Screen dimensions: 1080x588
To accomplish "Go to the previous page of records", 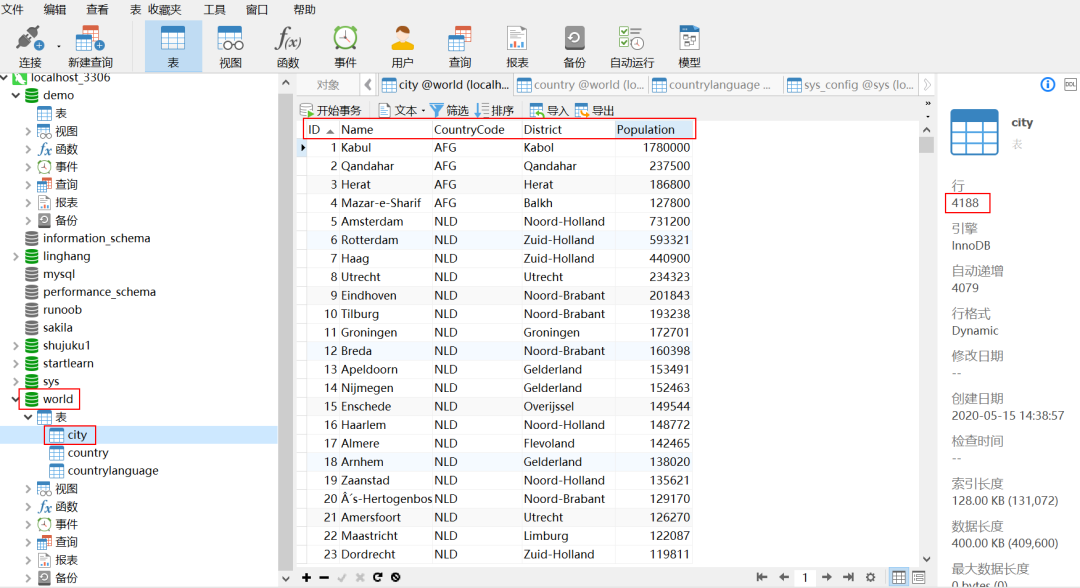I will tap(784, 577).
